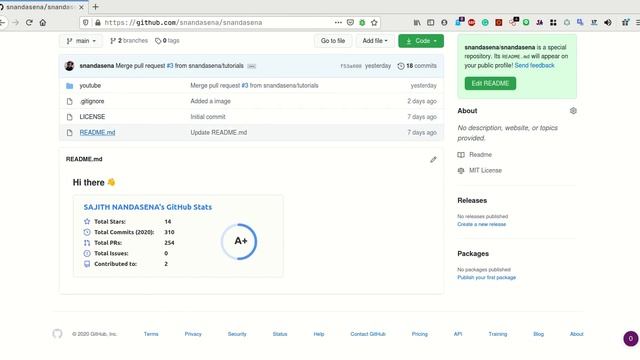The width and height of the screenshot is (640, 360).
Task: Click the 'Initial commit' message
Action: tap(208, 117)
